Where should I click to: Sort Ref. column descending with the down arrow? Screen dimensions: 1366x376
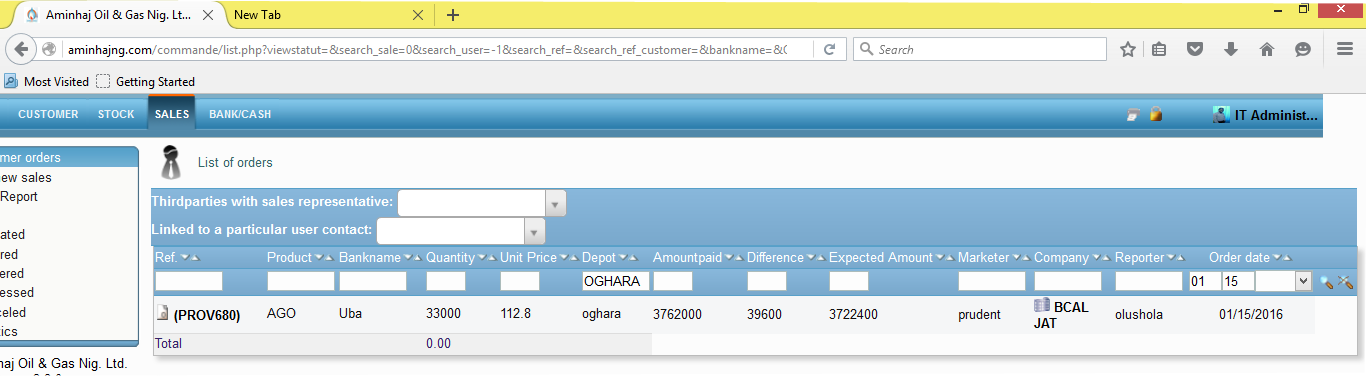click(x=184, y=258)
